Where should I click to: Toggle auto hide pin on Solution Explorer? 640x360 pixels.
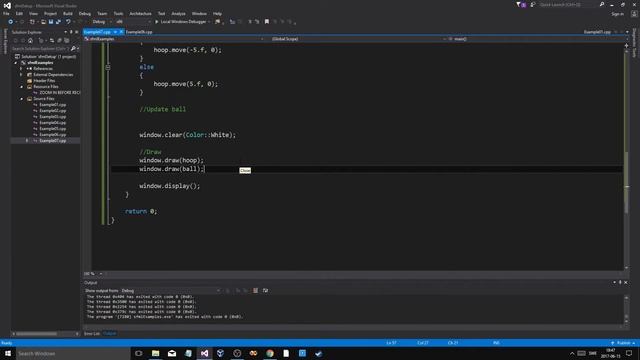click(x=71, y=32)
